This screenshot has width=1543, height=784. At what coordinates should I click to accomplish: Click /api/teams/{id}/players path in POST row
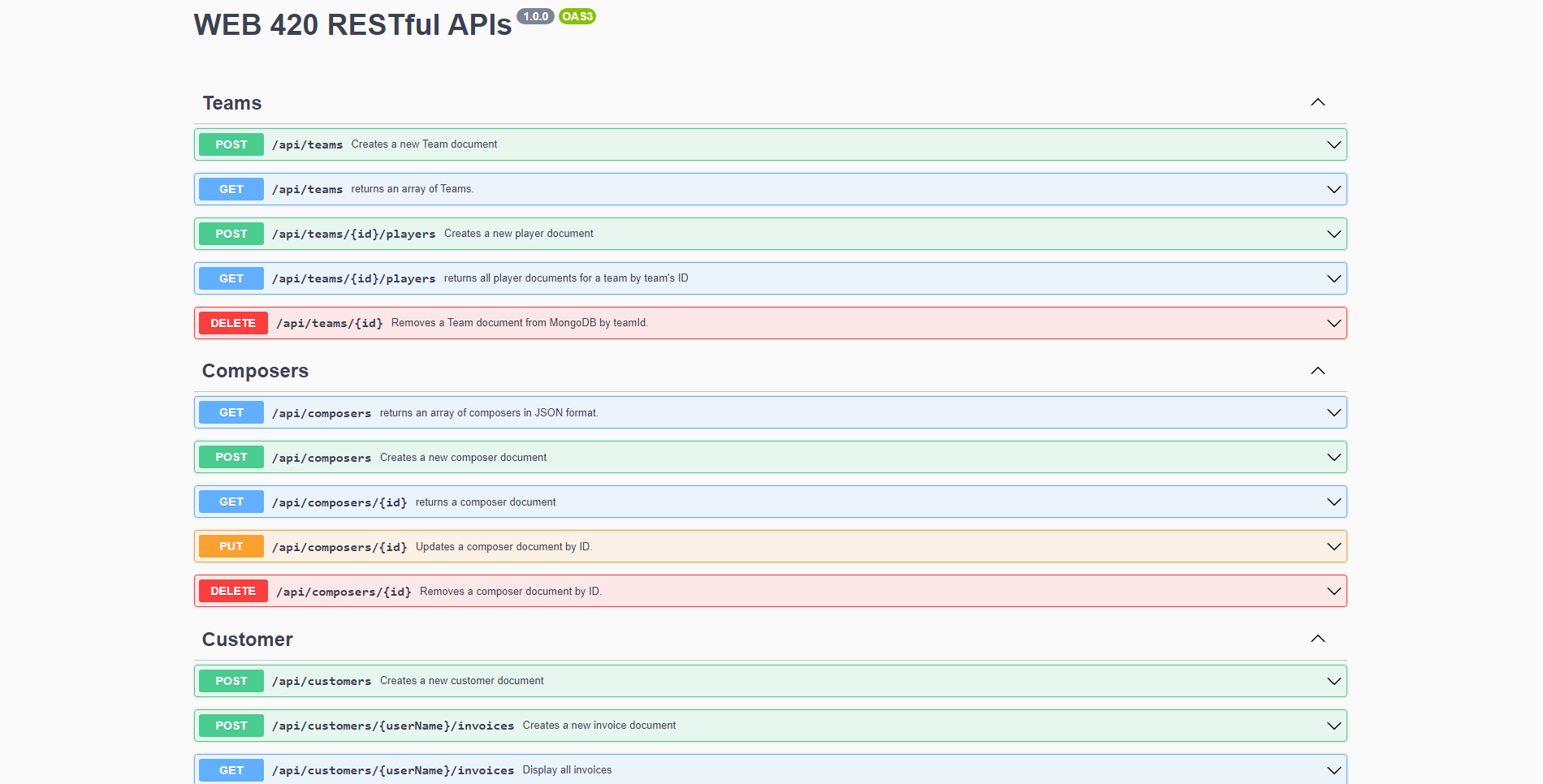tap(354, 234)
